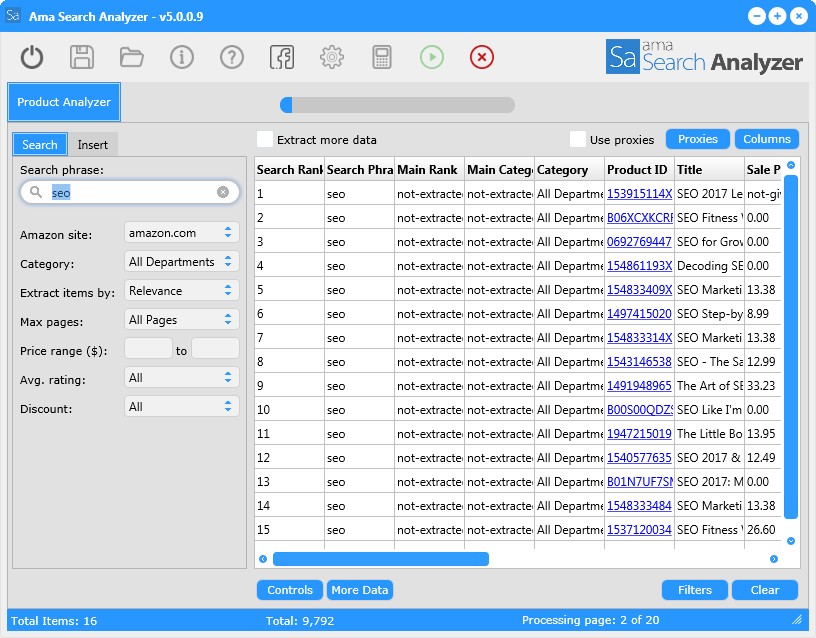Open product ID link 1497415020

coord(639,314)
